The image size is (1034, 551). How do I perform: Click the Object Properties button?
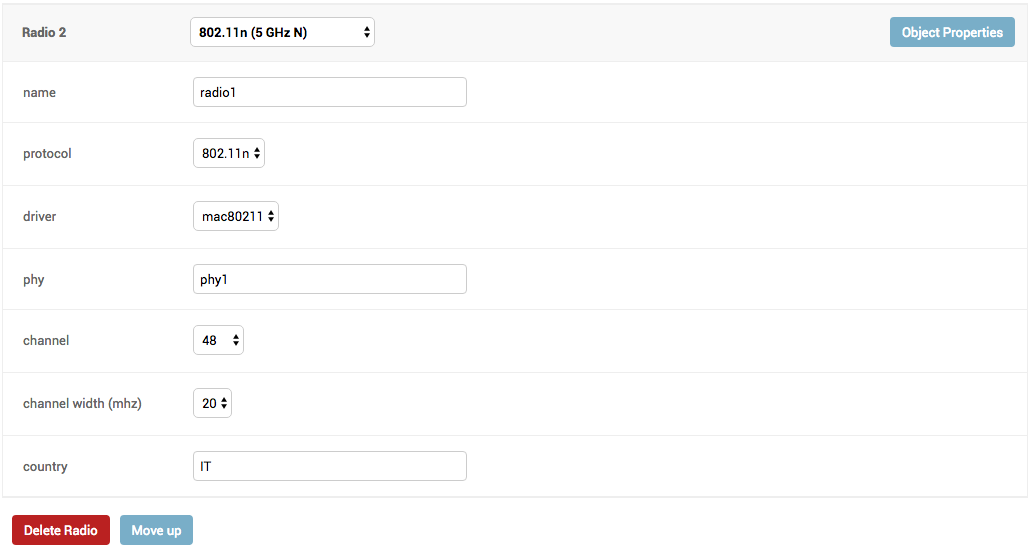(952, 32)
